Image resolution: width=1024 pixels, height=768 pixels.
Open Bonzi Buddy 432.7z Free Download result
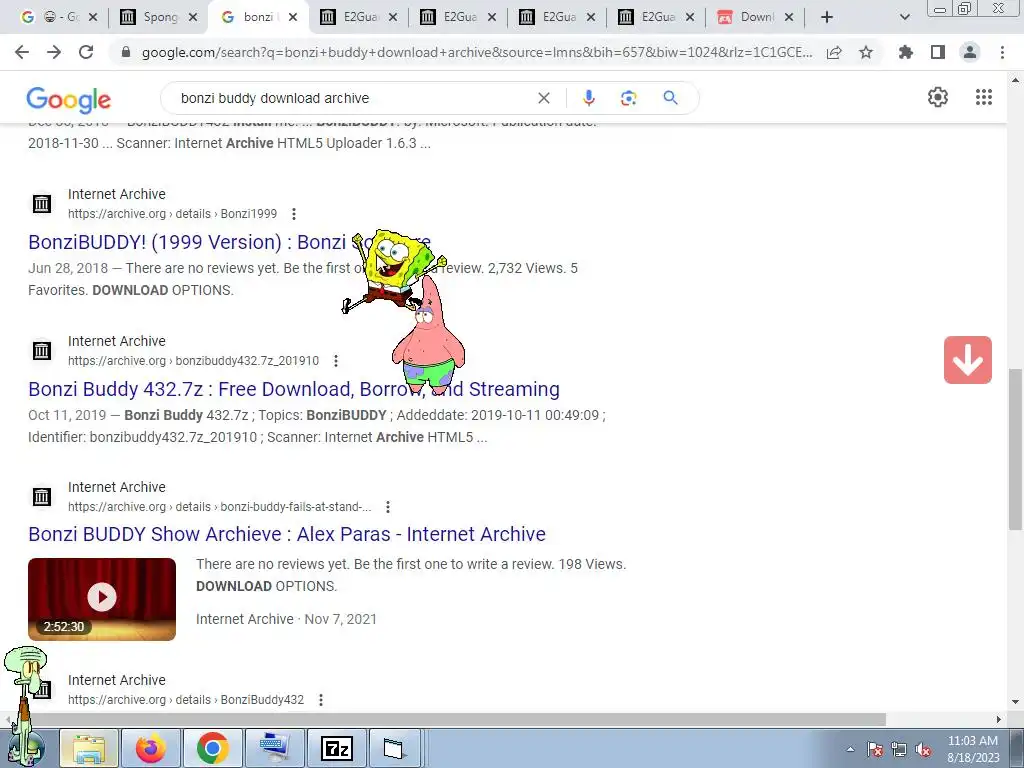294,389
